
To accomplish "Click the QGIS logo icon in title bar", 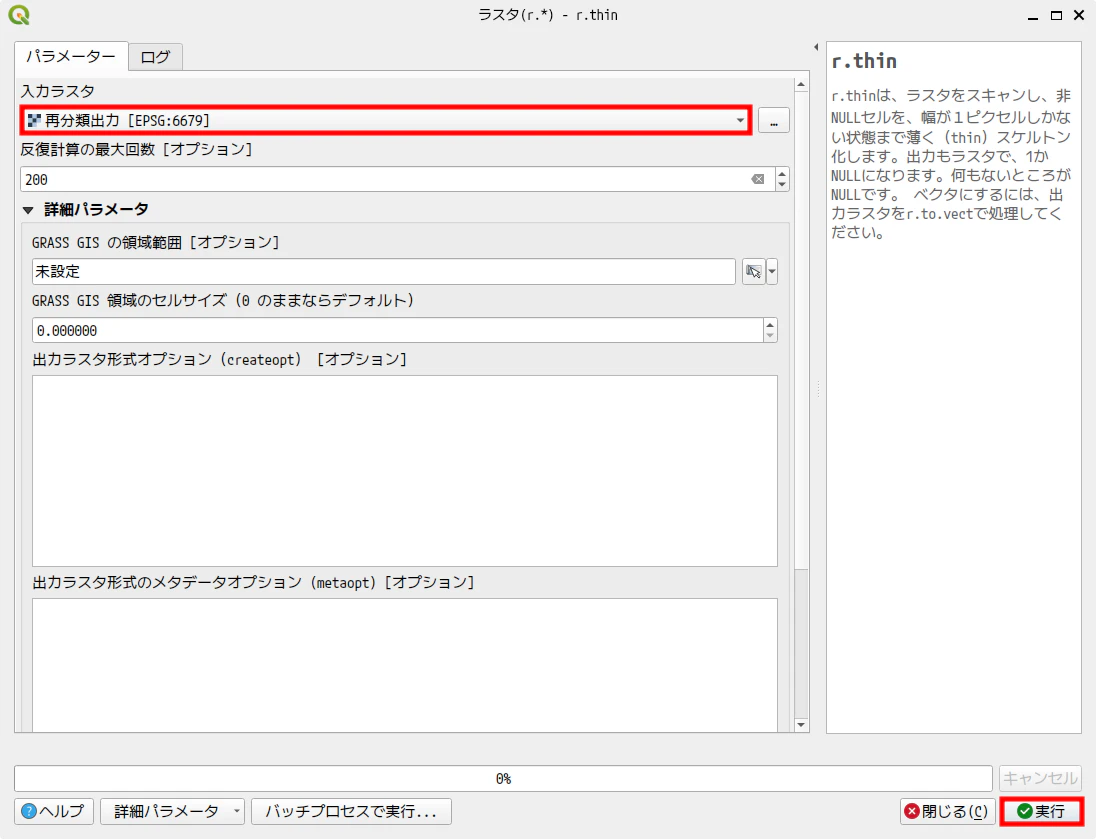I will coord(19,15).
